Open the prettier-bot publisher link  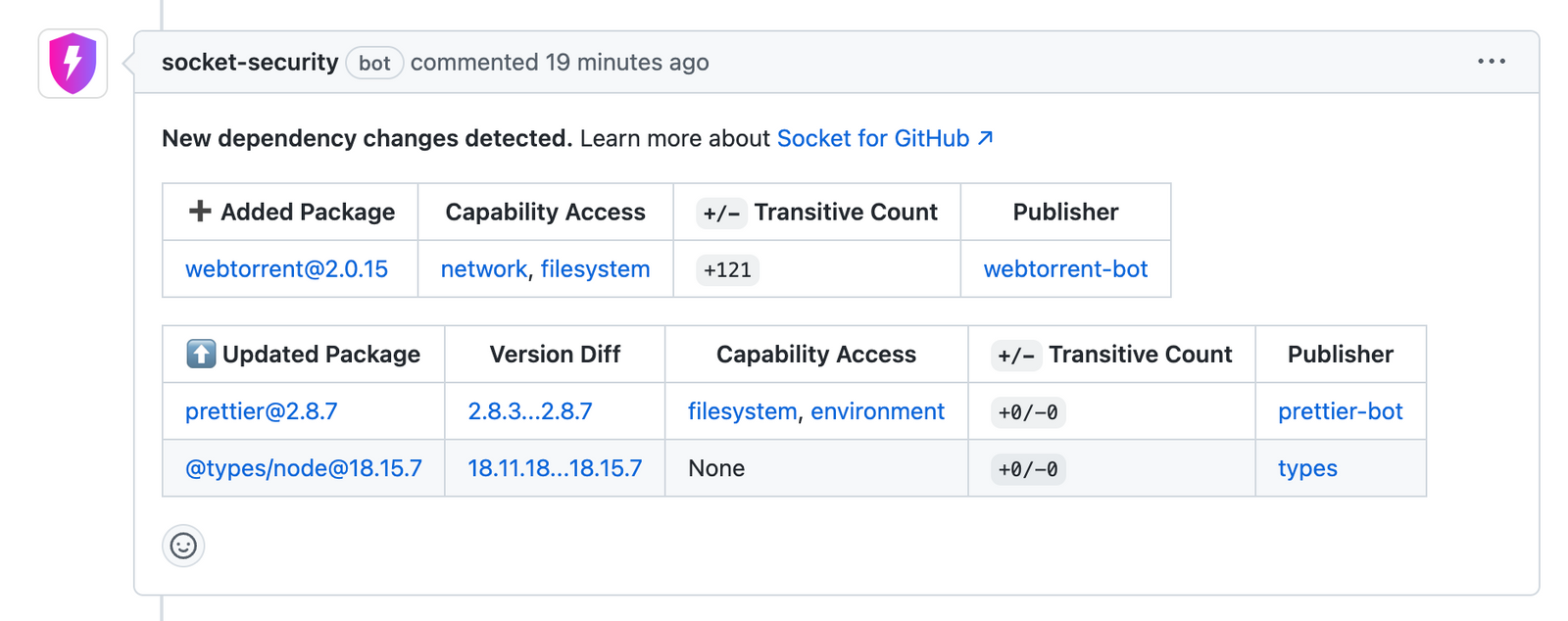coord(1340,411)
